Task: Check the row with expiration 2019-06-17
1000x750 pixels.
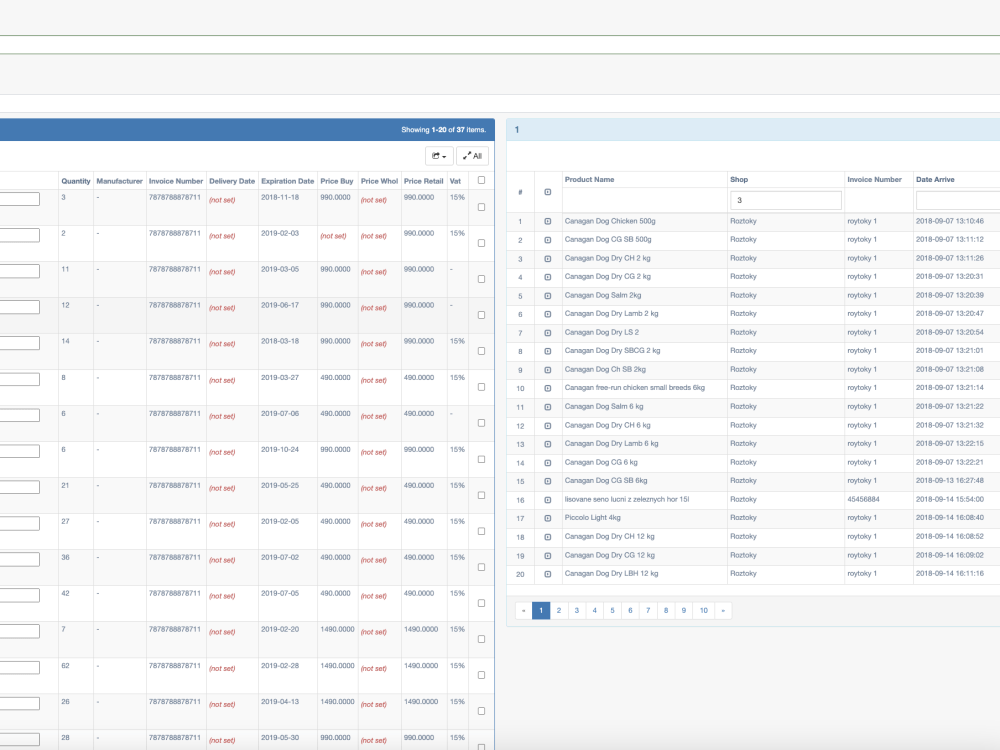Action: coord(482,315)
